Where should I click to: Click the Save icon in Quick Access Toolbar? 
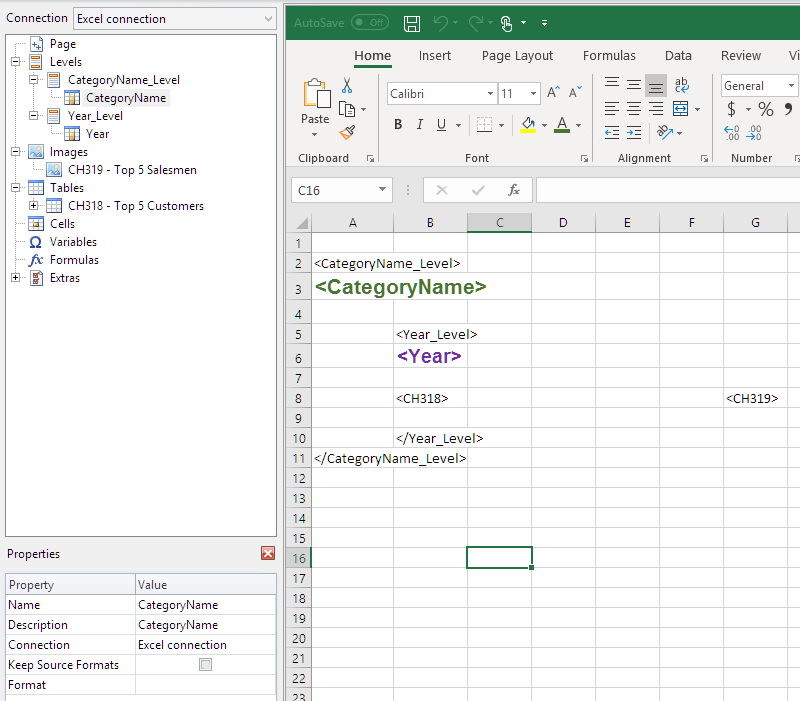(x=411, y=22)
